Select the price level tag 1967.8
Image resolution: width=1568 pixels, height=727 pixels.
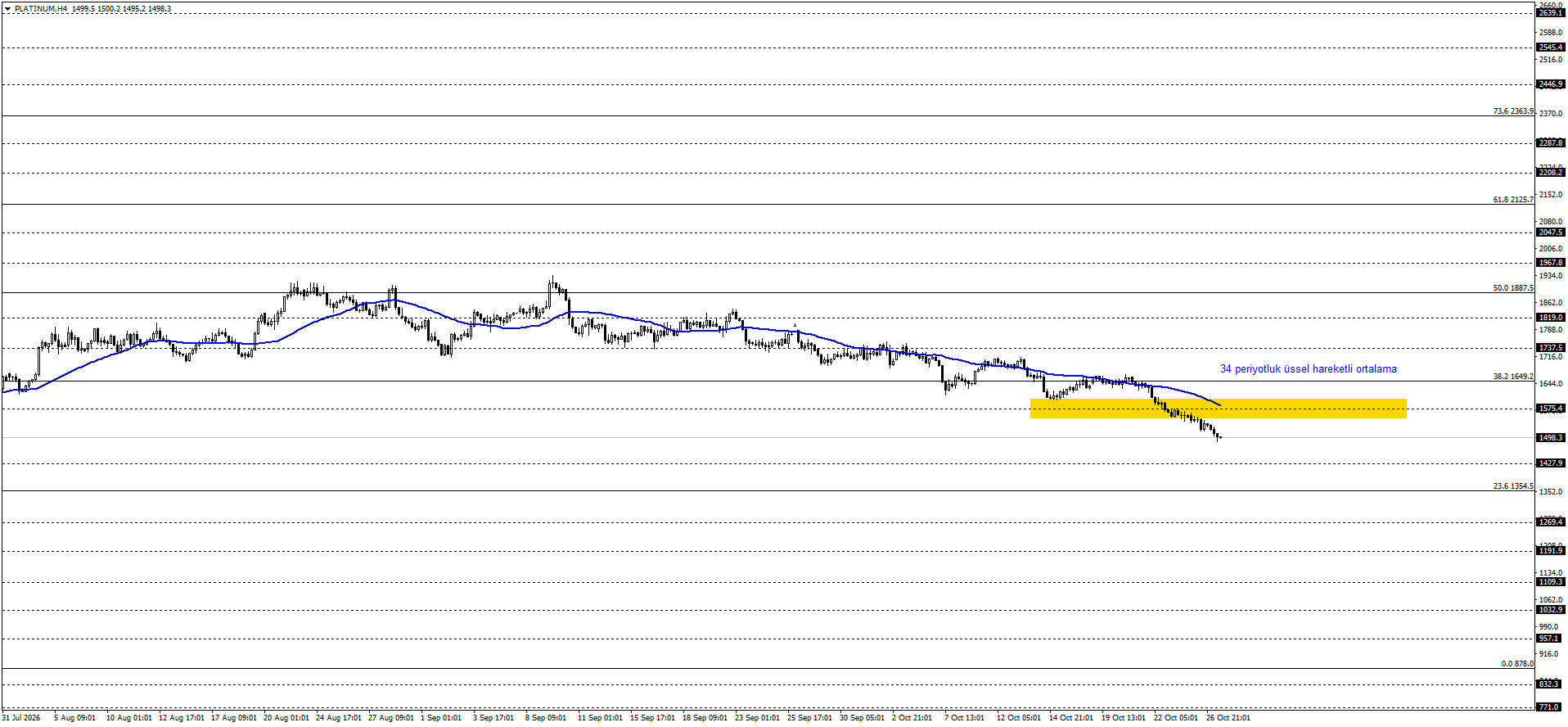1551,263
